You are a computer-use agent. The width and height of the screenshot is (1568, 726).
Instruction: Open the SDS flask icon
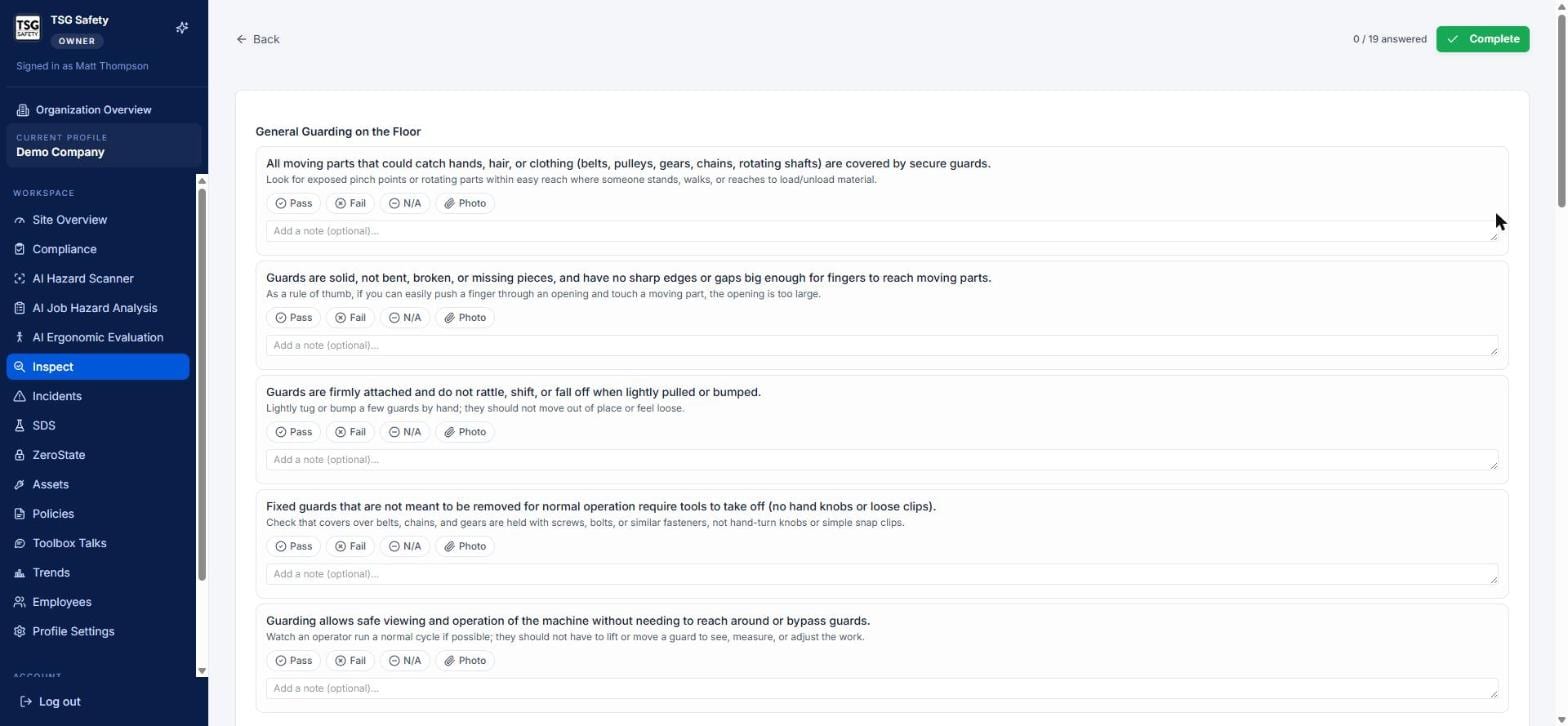[20, 426]
